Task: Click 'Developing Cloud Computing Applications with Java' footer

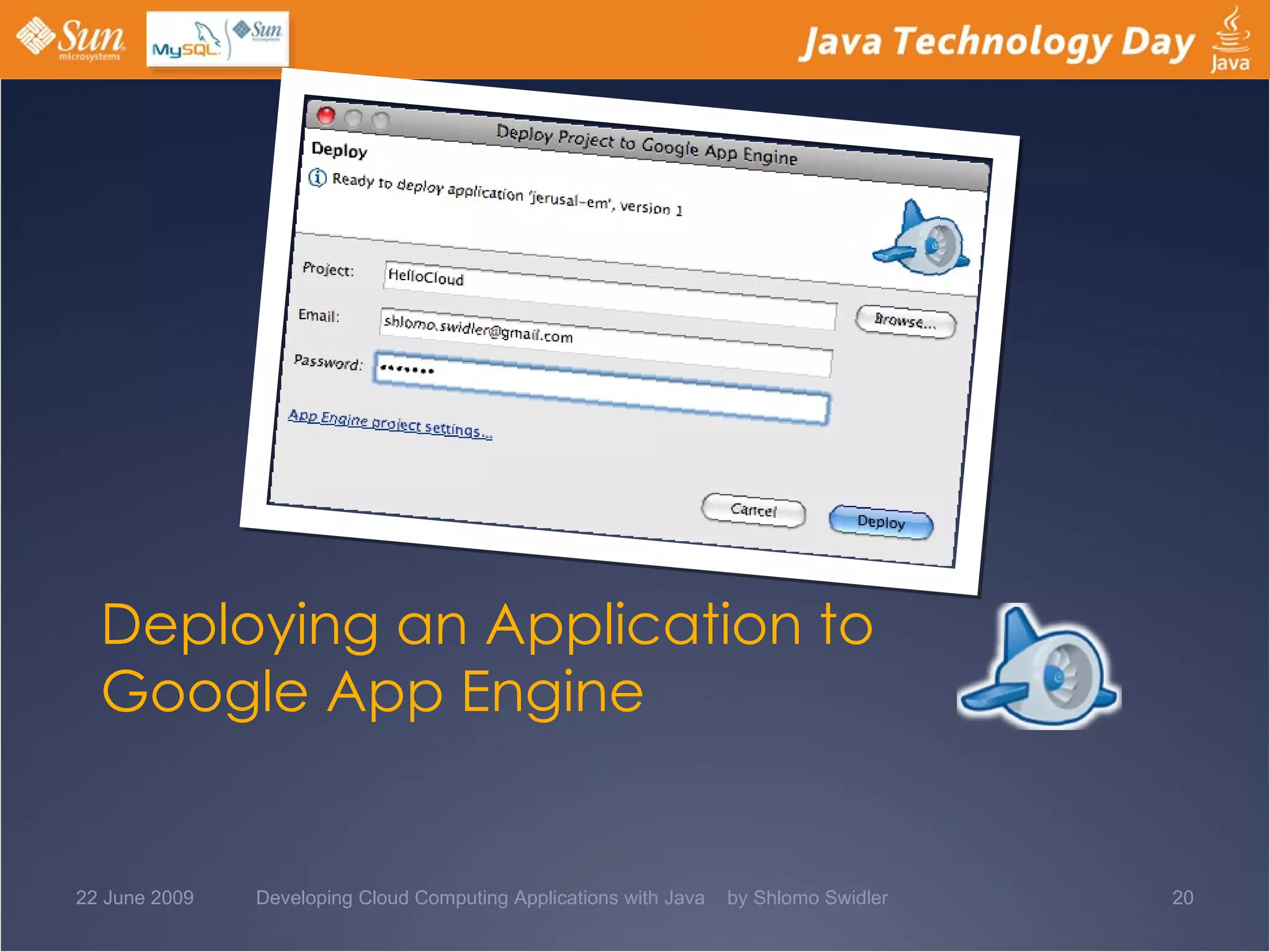Action: (480, 898)
